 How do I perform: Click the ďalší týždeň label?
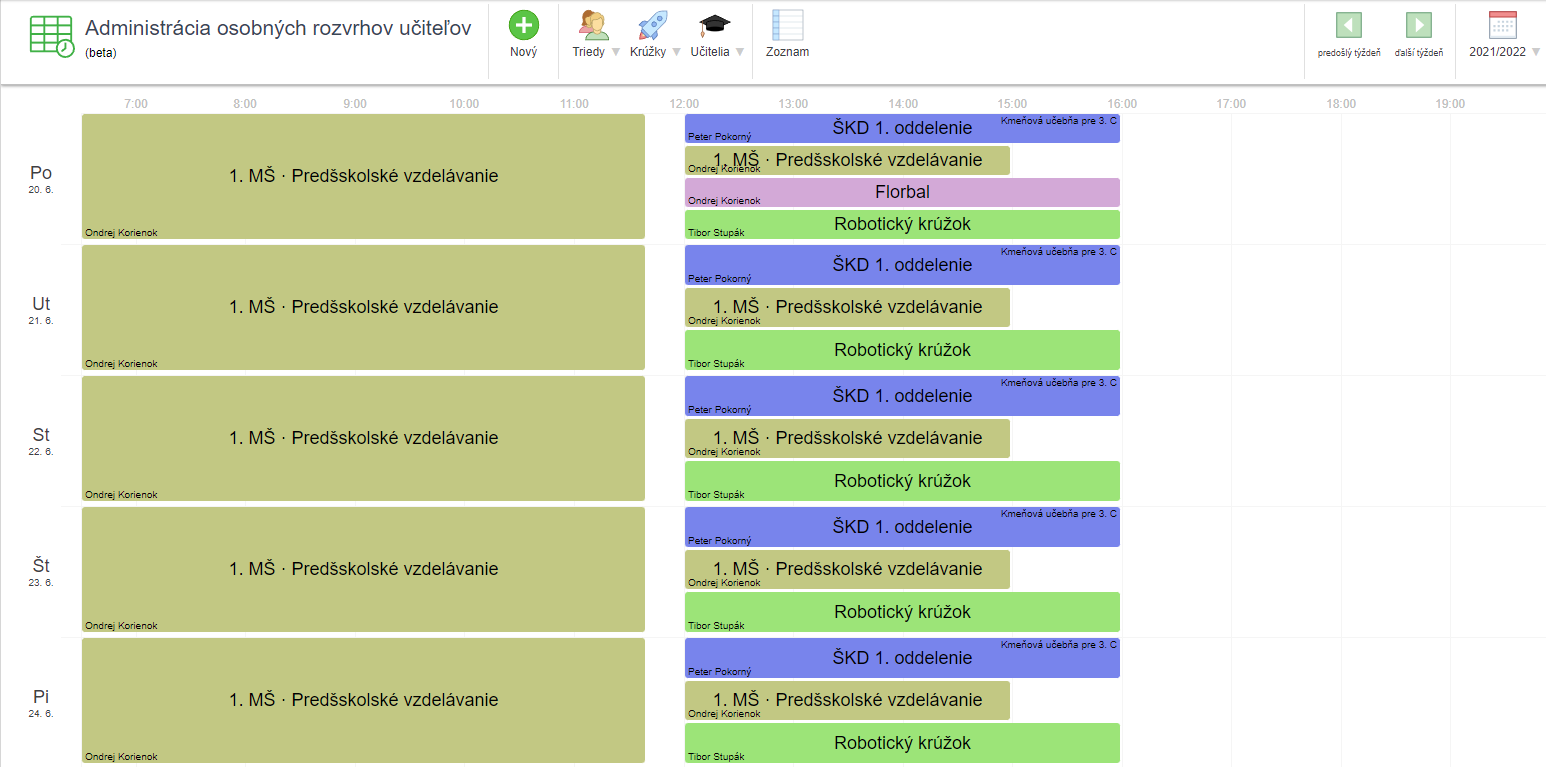pyautogui.click(x=1418, y=53)
